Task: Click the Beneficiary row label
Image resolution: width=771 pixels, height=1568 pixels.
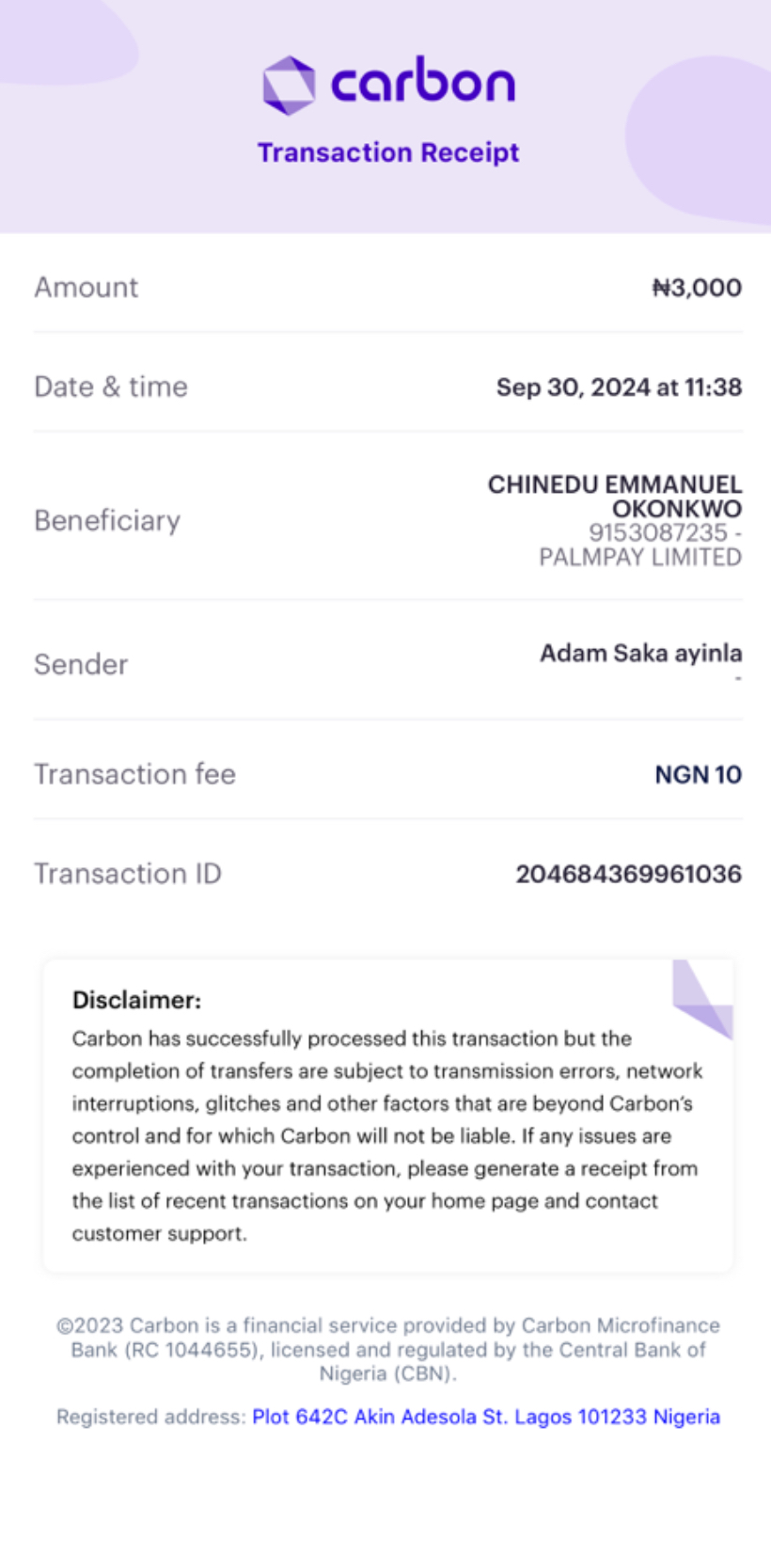Action: tap(107, 521)
